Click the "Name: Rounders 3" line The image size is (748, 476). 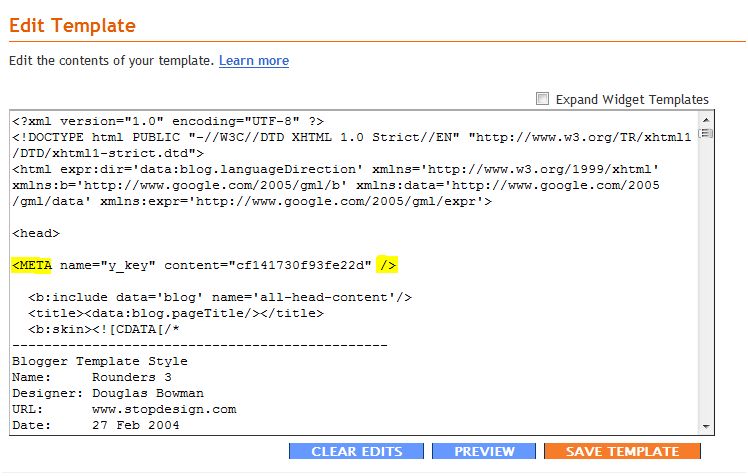[x=92, y=377]
